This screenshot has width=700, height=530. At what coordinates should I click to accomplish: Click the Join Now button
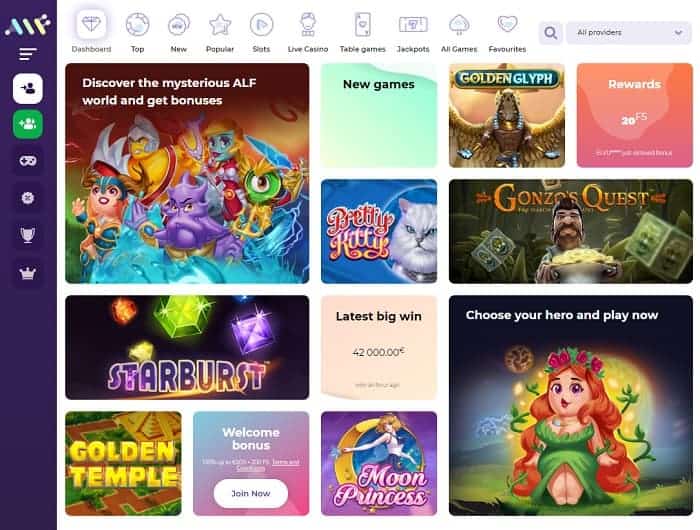click(x=251, y=493)
